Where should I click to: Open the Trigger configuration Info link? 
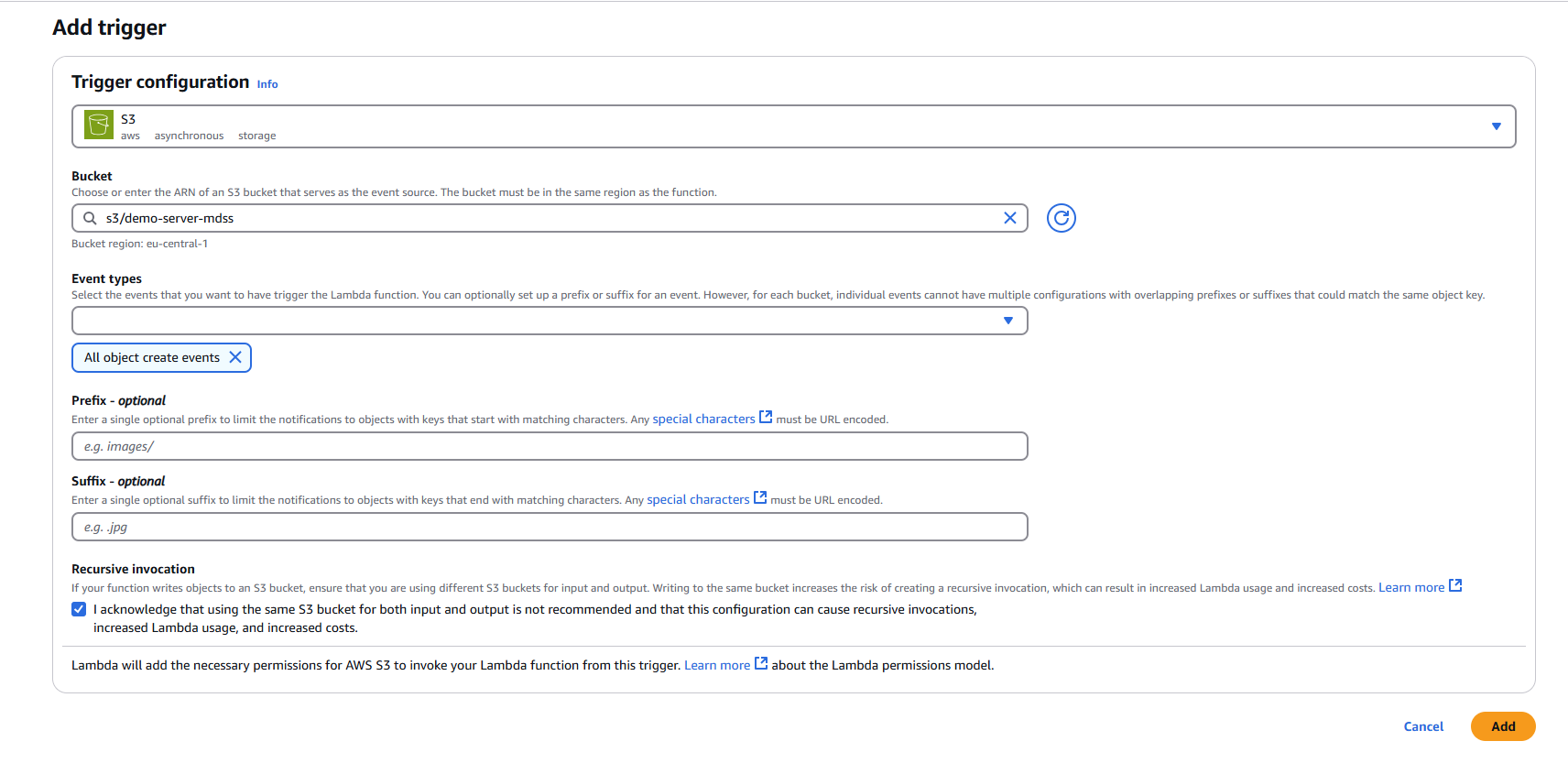(267, 84)
